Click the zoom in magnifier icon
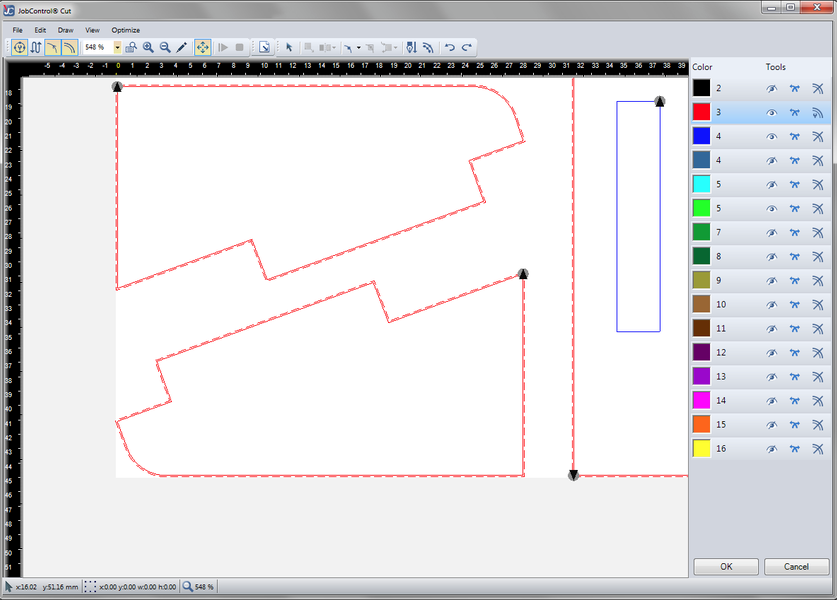Viewport: 837px width, 600px height. (148, 47)
